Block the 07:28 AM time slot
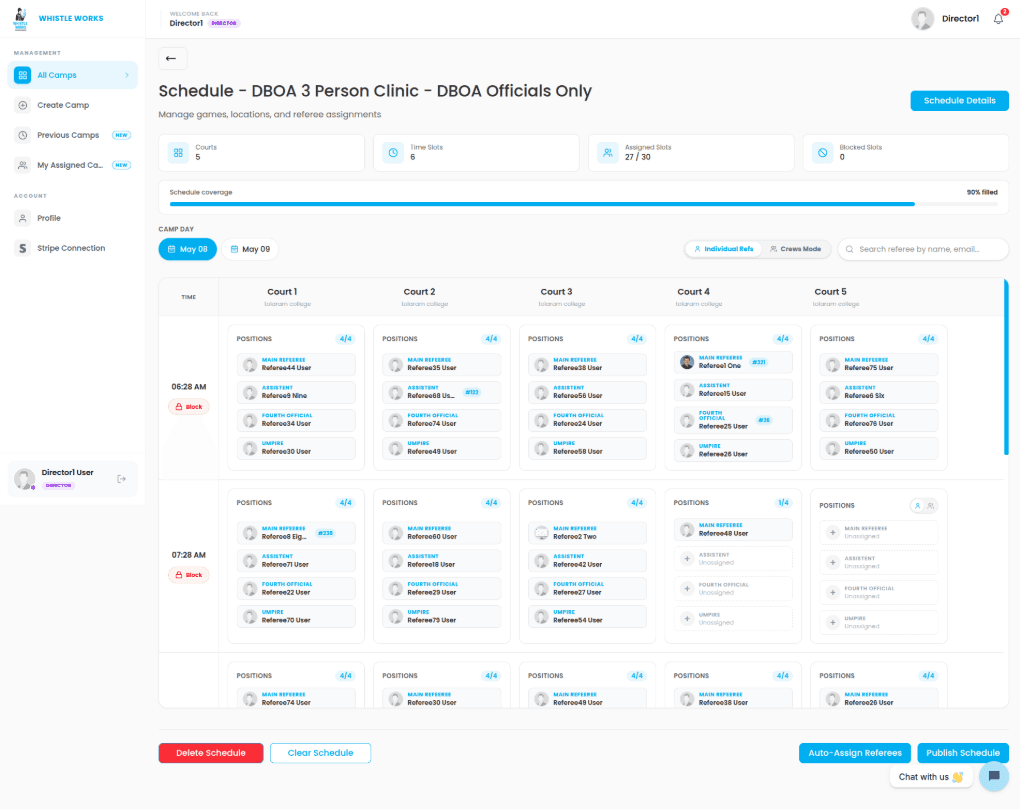This screenshot has height=809, width=1020. pos(189,576)
